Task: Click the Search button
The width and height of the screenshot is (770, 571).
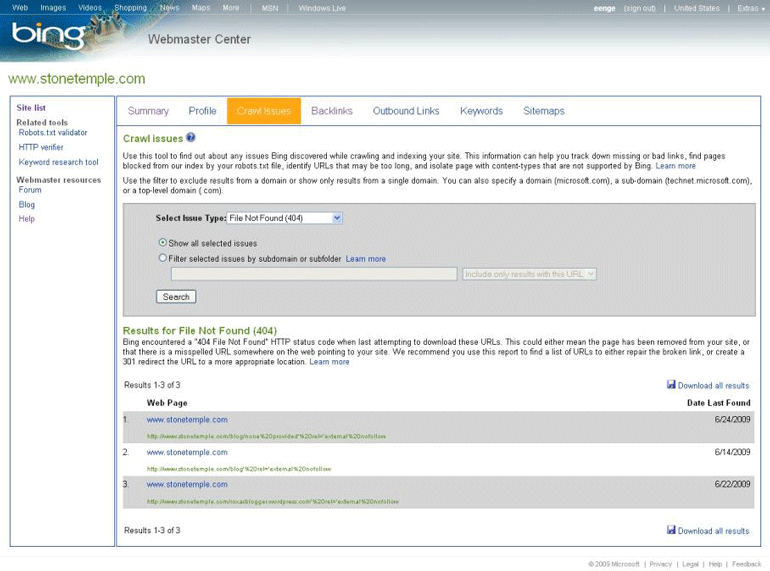Action: click(x=176, y=297)
